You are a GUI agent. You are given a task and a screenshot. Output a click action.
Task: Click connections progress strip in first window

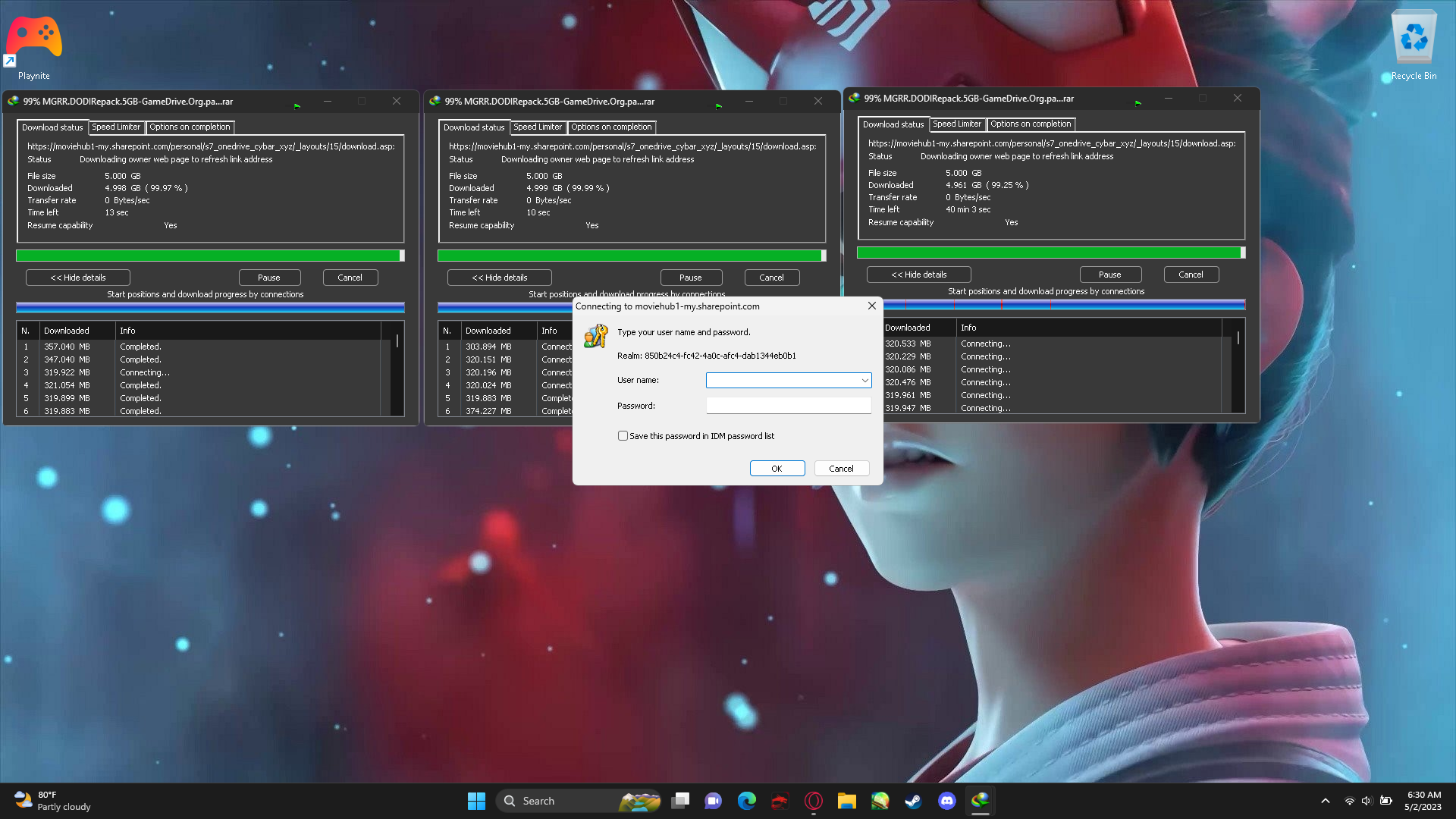pos(210,307)
